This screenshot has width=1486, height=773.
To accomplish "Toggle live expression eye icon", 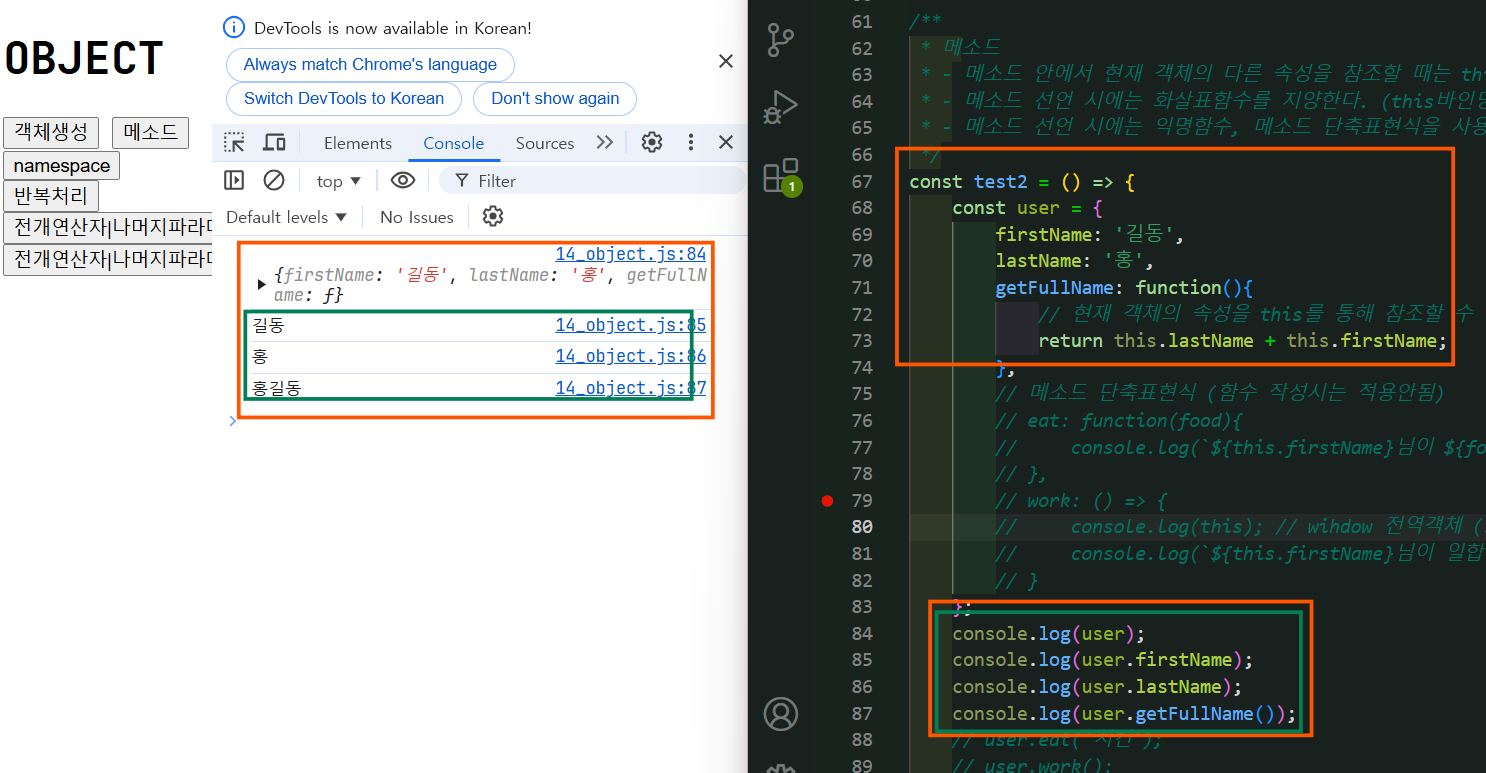I will 403,180.
